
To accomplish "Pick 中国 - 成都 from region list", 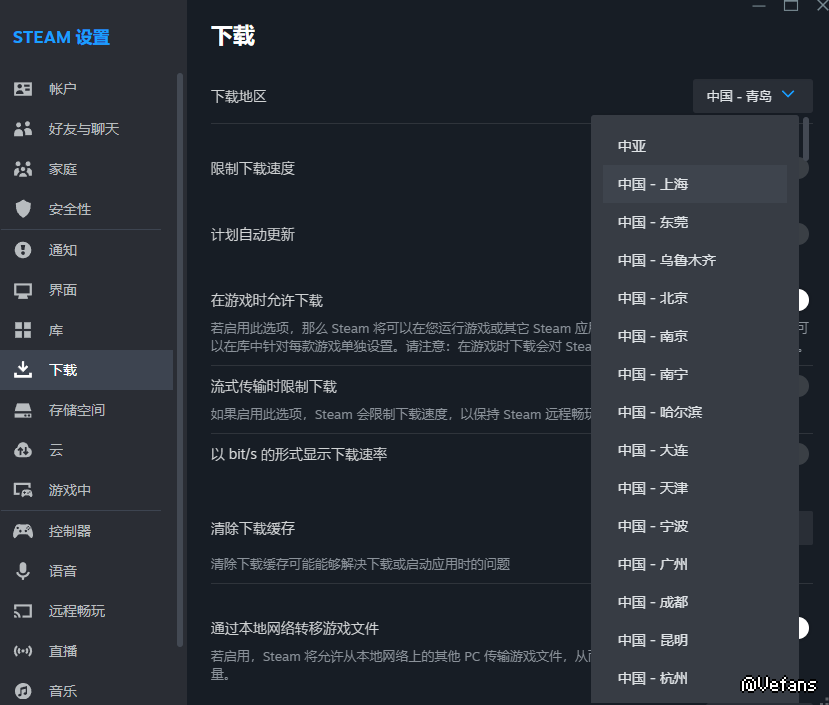I will click(695, 602).
